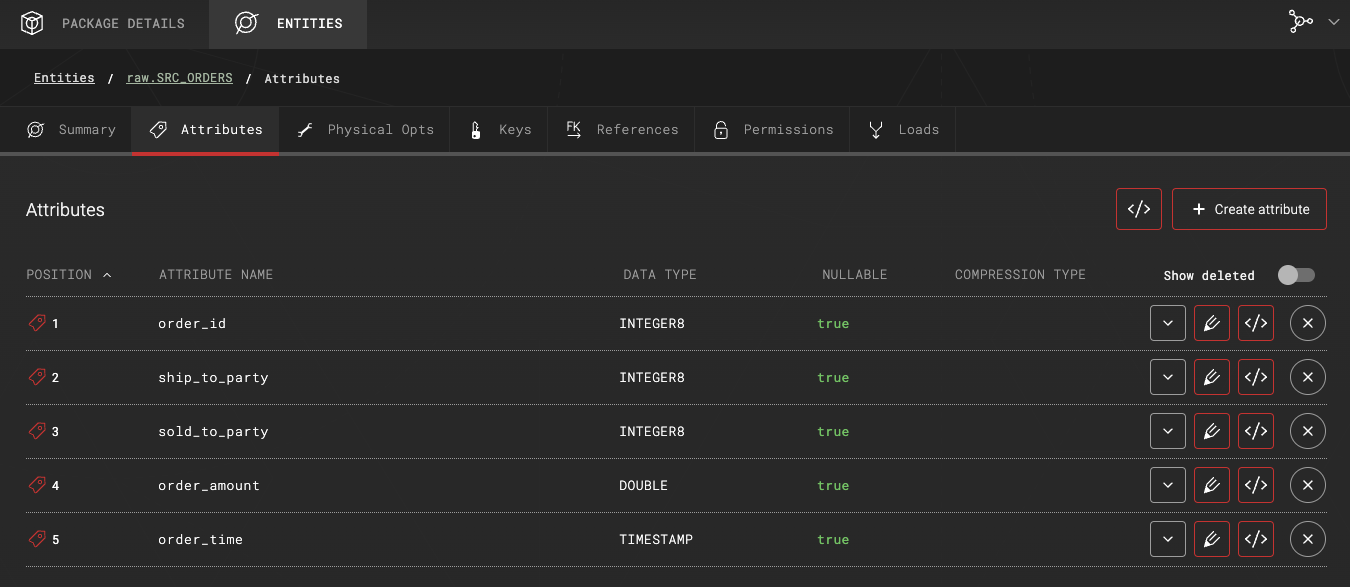
Task: Remove the order_id attribute with the X button
Action: (1308, 323)
